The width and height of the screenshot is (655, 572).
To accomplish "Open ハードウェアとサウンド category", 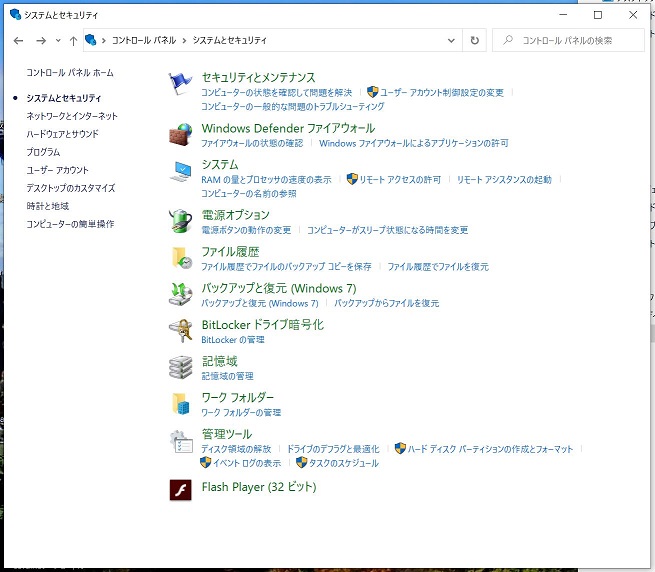I will pos(62,134).
